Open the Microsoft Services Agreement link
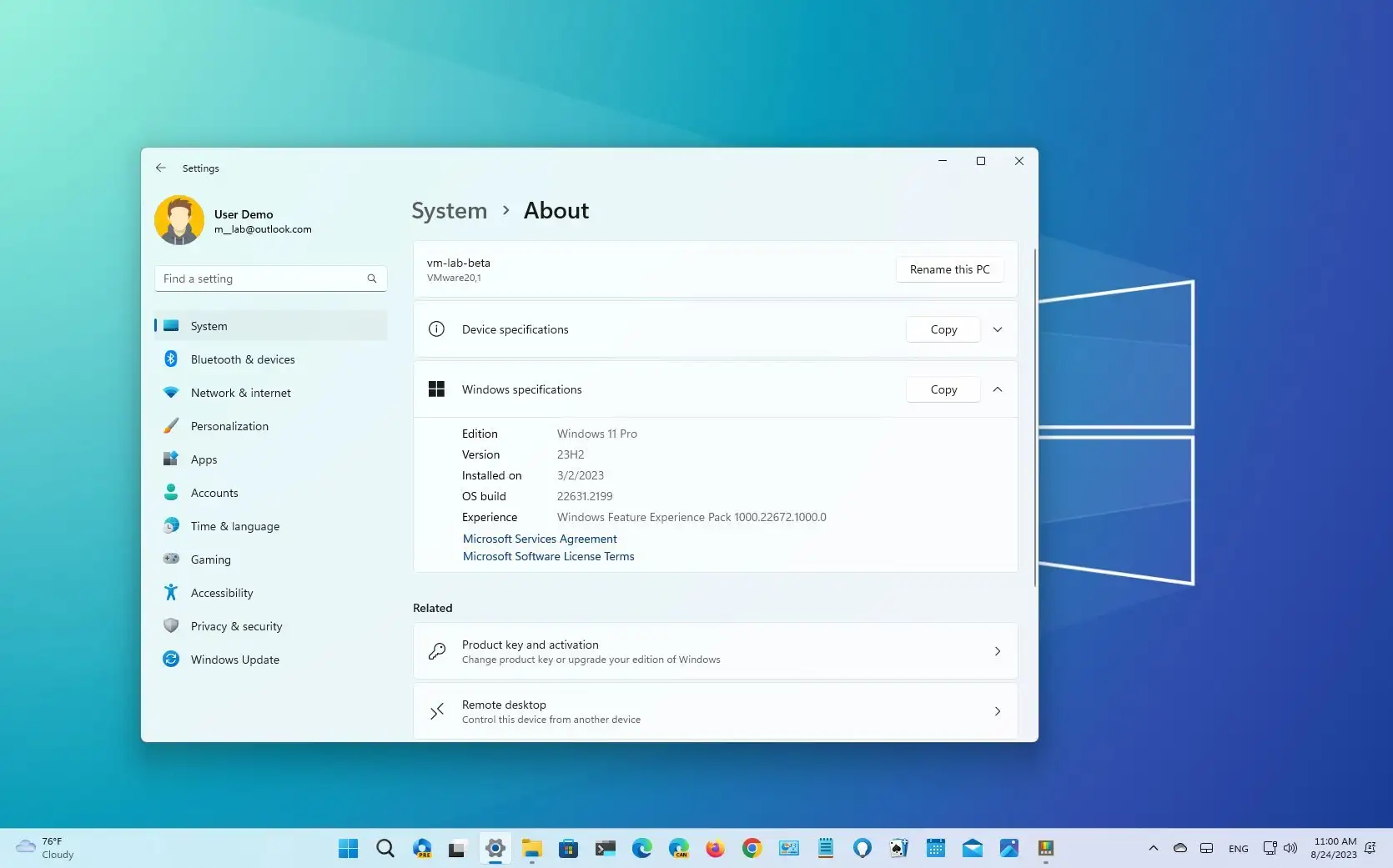Screen dimensions: 1393x868 539,539
